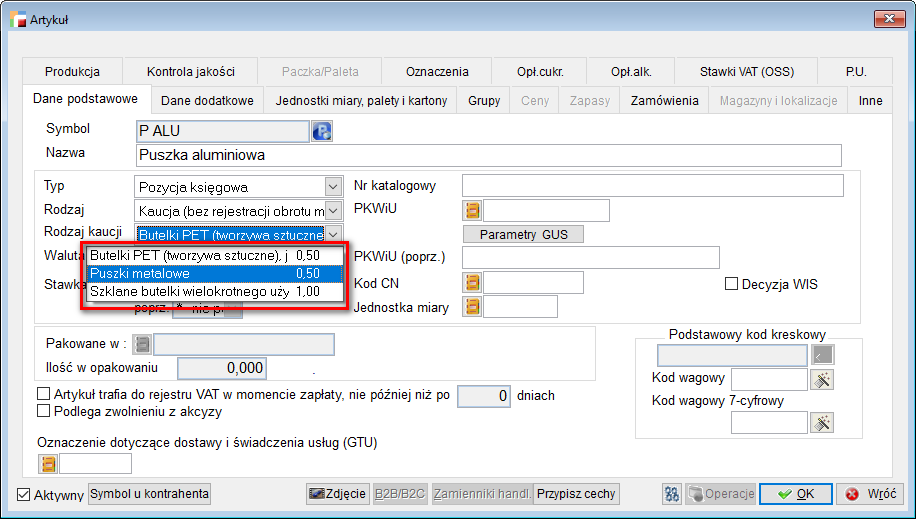
Task: Click into the Nr katalogowy field
Action: [652, 186]
